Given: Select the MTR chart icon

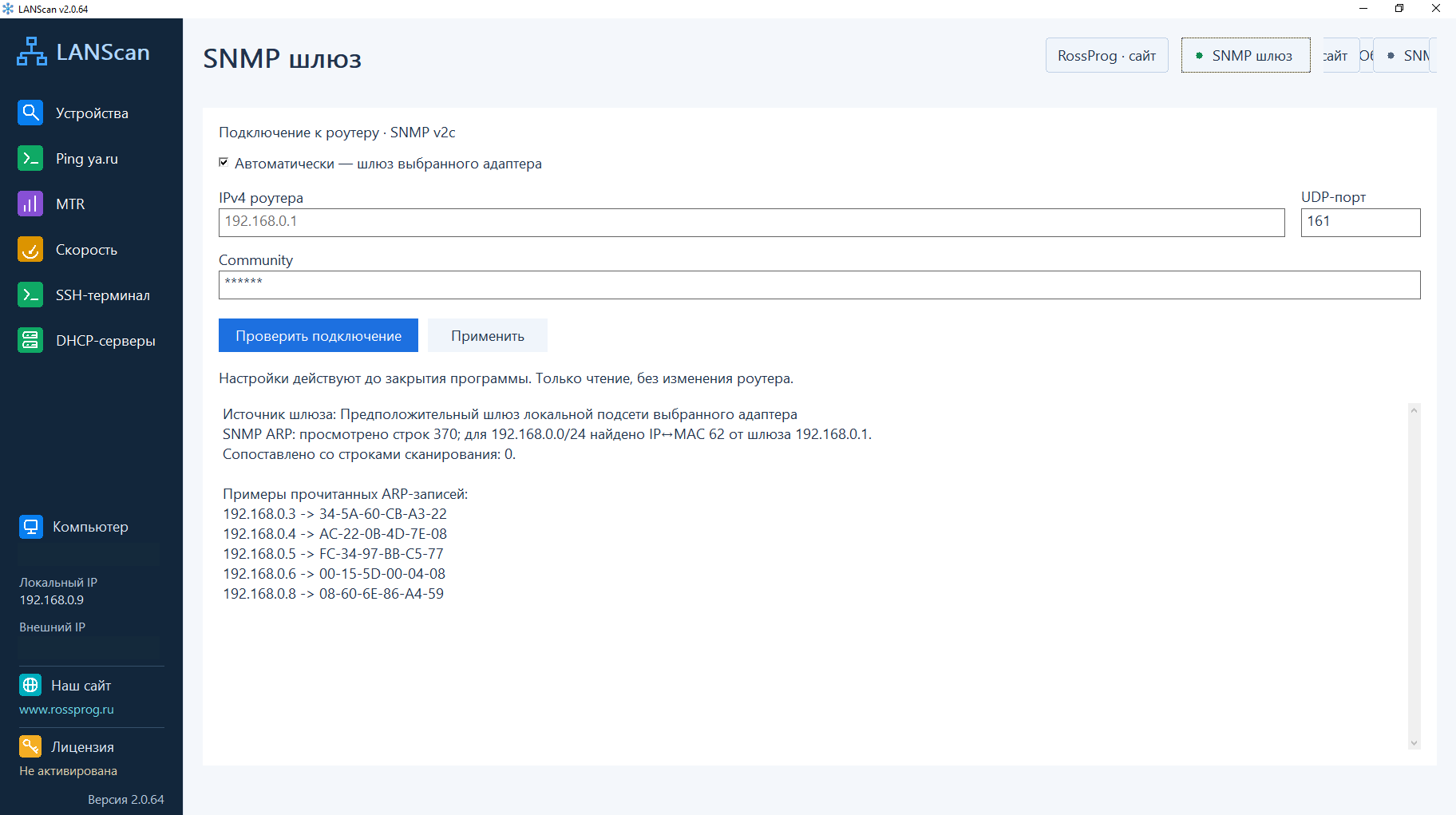Looking at the screenshot, I should [30, 204].
